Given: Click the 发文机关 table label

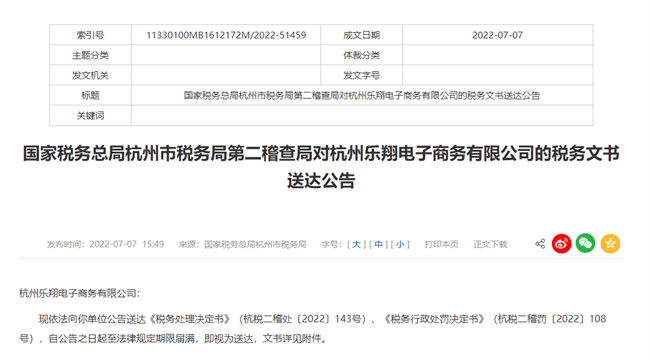Looking at the screenshot, I should pos(90,75).
